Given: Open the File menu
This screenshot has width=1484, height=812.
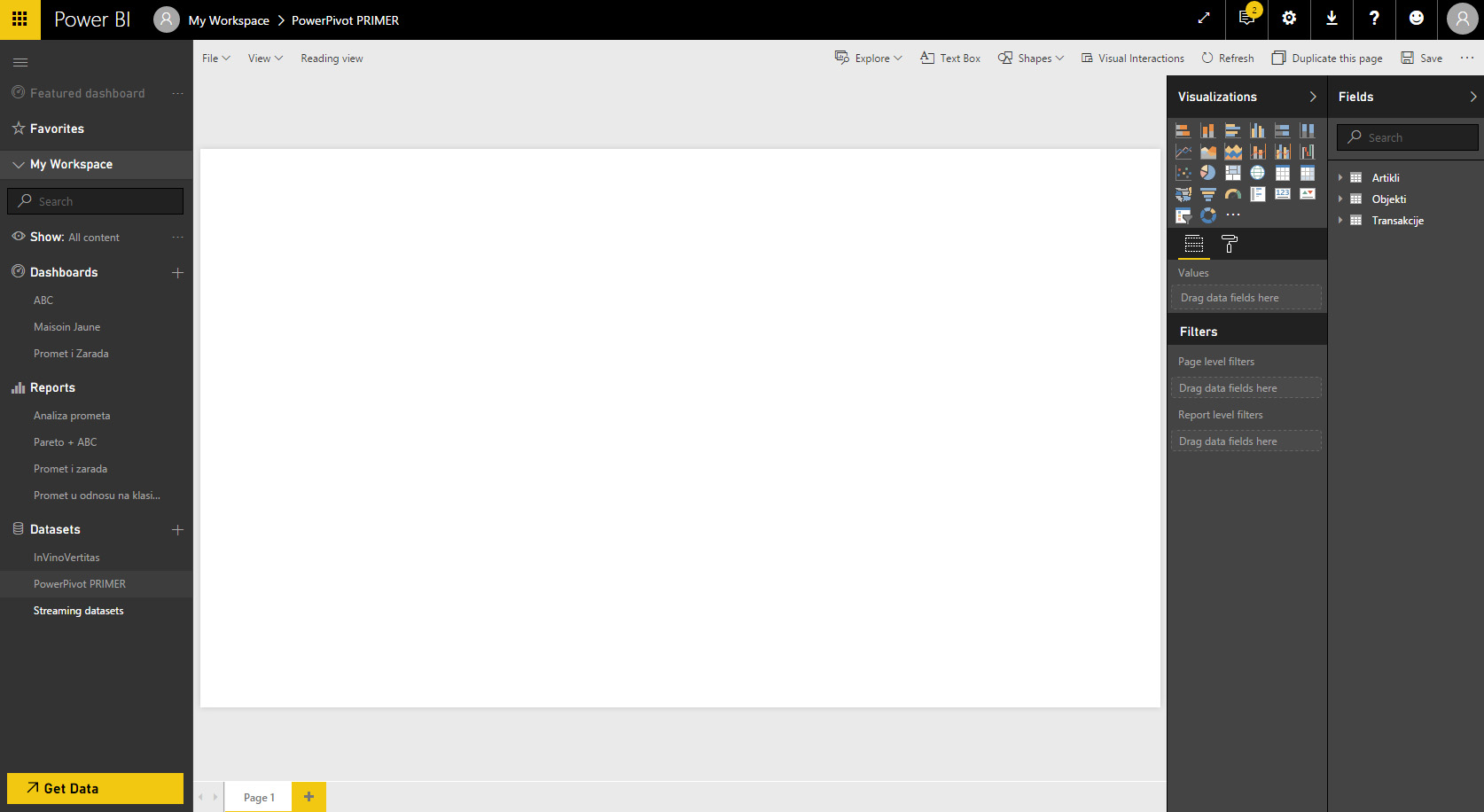Looking at the screenshot, I should 215,59.
